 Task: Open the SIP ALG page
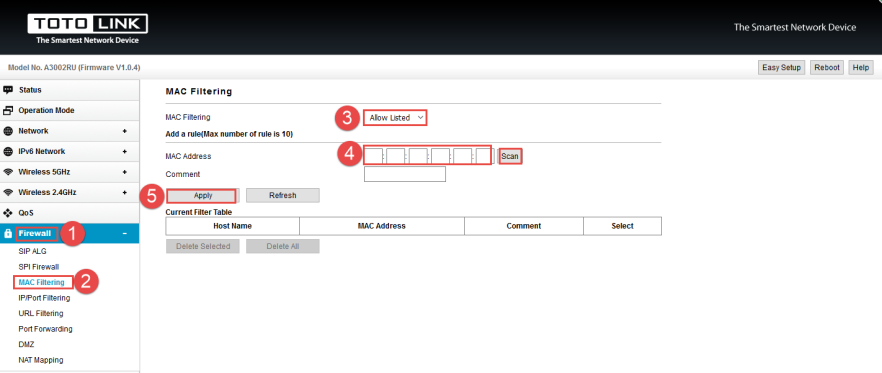[x=33, y=251]
